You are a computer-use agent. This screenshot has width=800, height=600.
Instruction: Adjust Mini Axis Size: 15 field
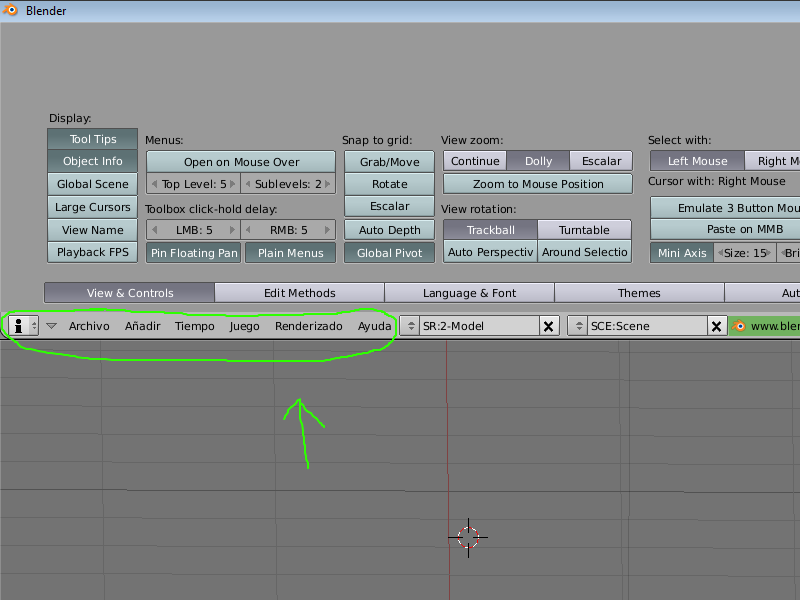coord(745,253)
